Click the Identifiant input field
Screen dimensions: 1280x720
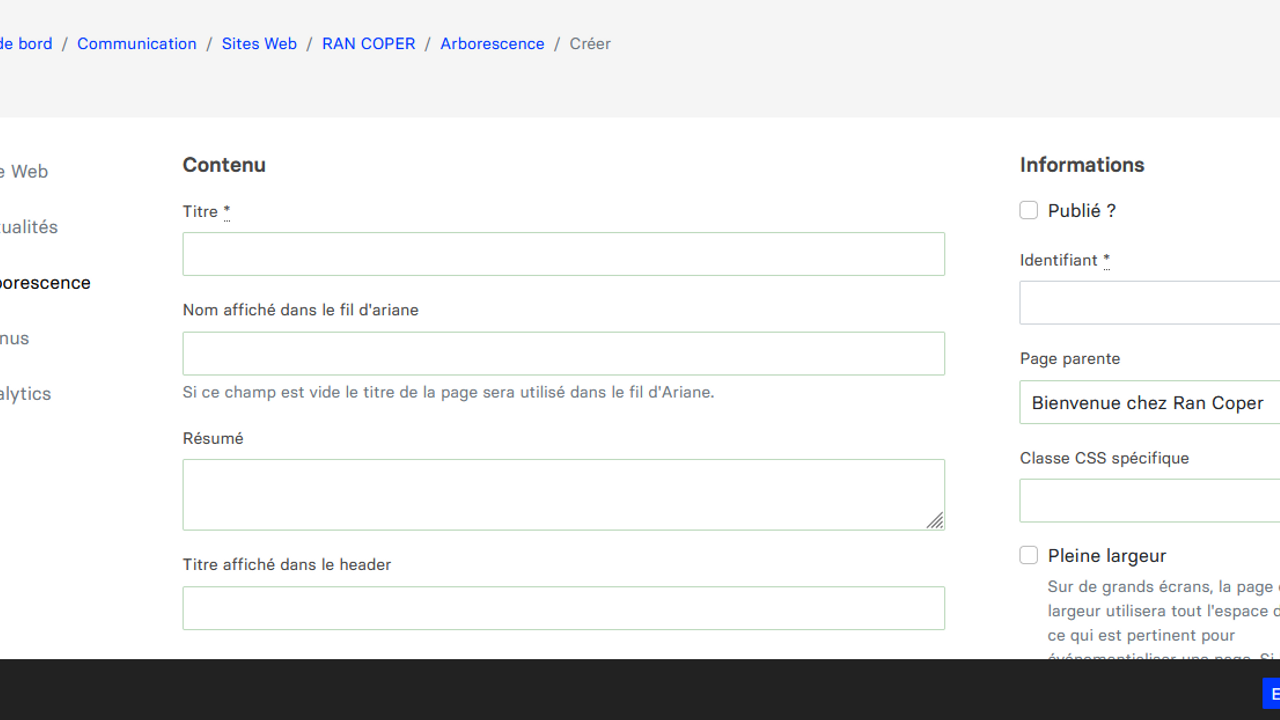(x=1150, y=303)
